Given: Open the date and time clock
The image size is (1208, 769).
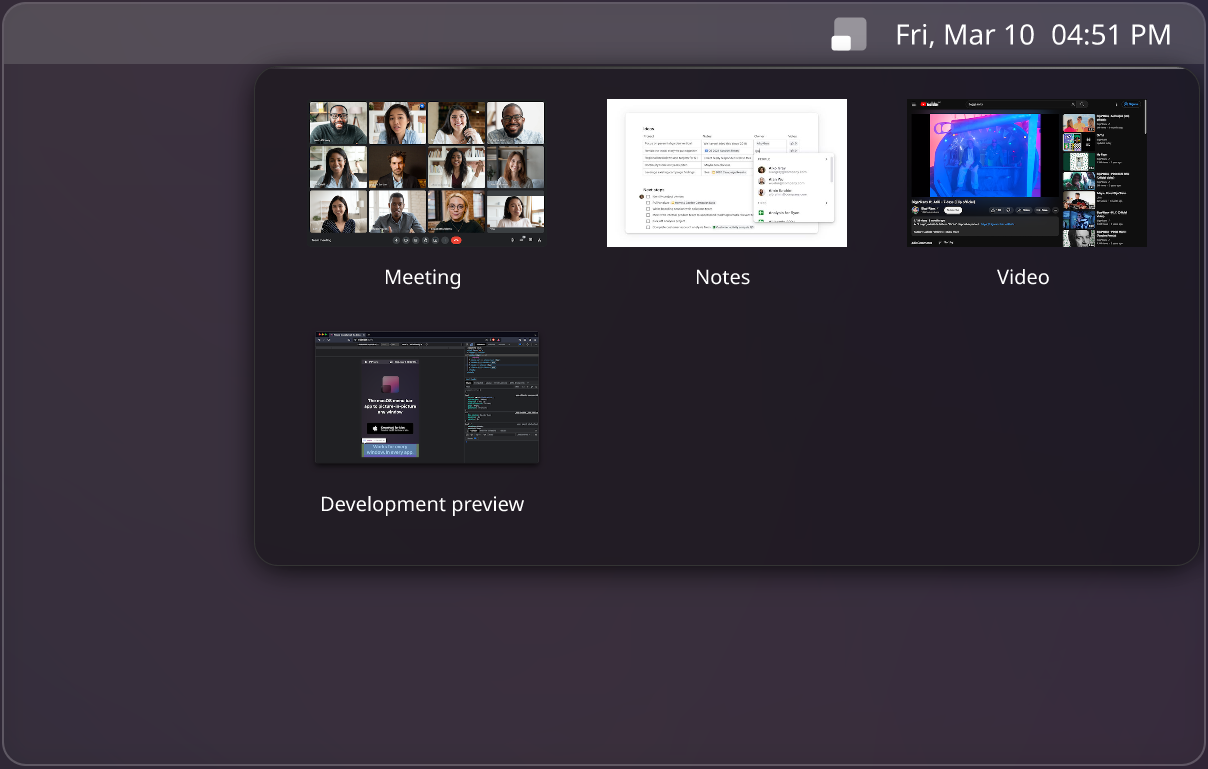Looking at the screenshot, I should pyautogui.click(x=1033, y=35).
